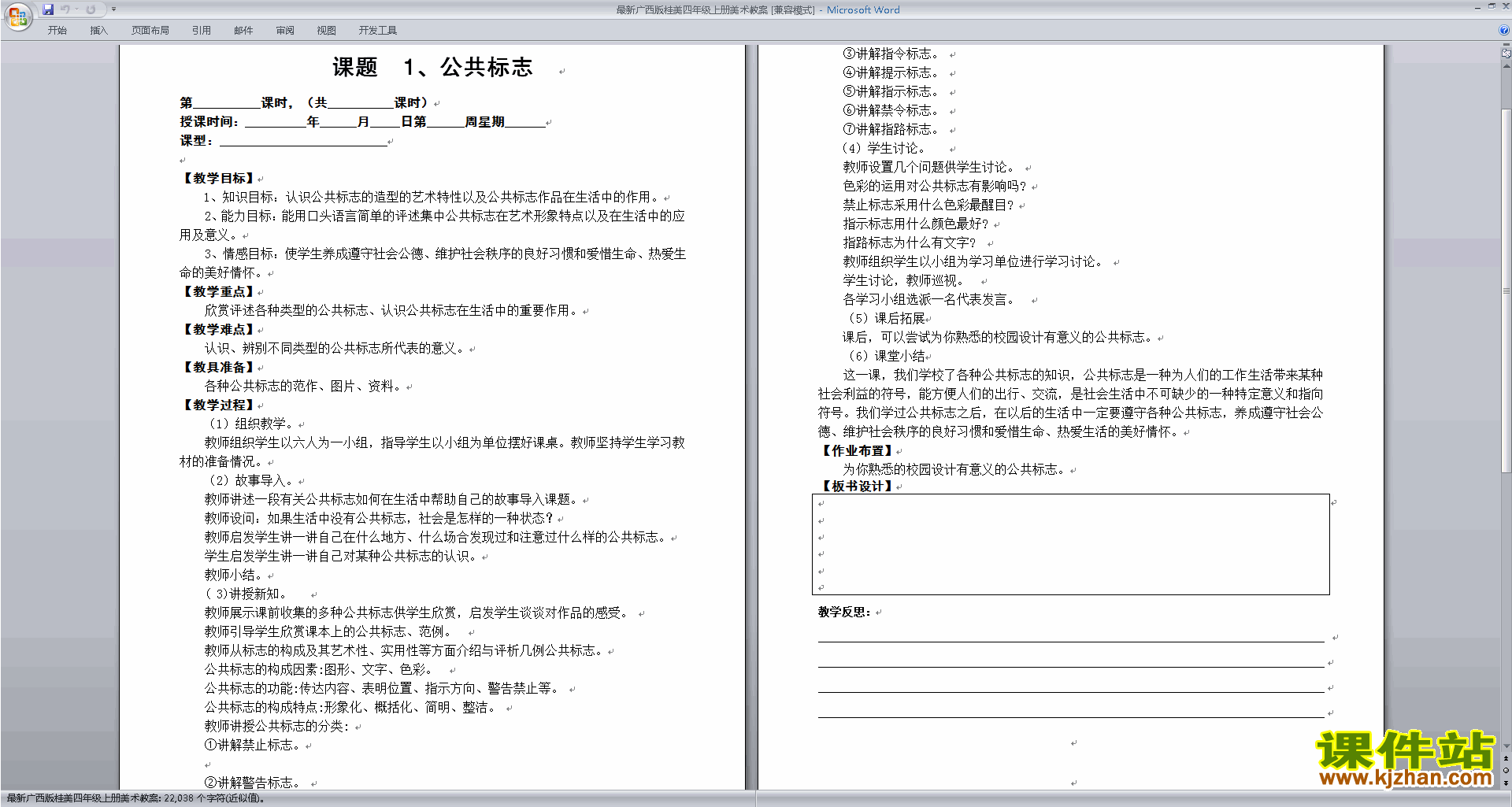Open the 邮件 ribbon tab
The height and width of the screenshot is (807, 1512).
point(243,31)
